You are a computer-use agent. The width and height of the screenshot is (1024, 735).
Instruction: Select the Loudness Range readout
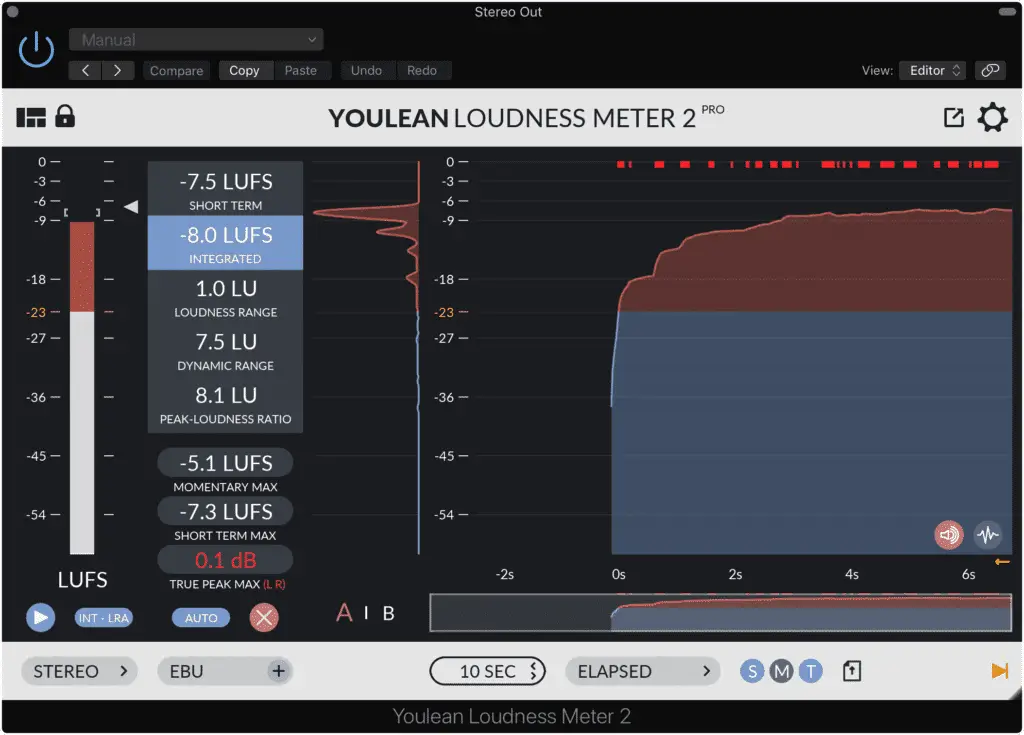tap(225, 296)
